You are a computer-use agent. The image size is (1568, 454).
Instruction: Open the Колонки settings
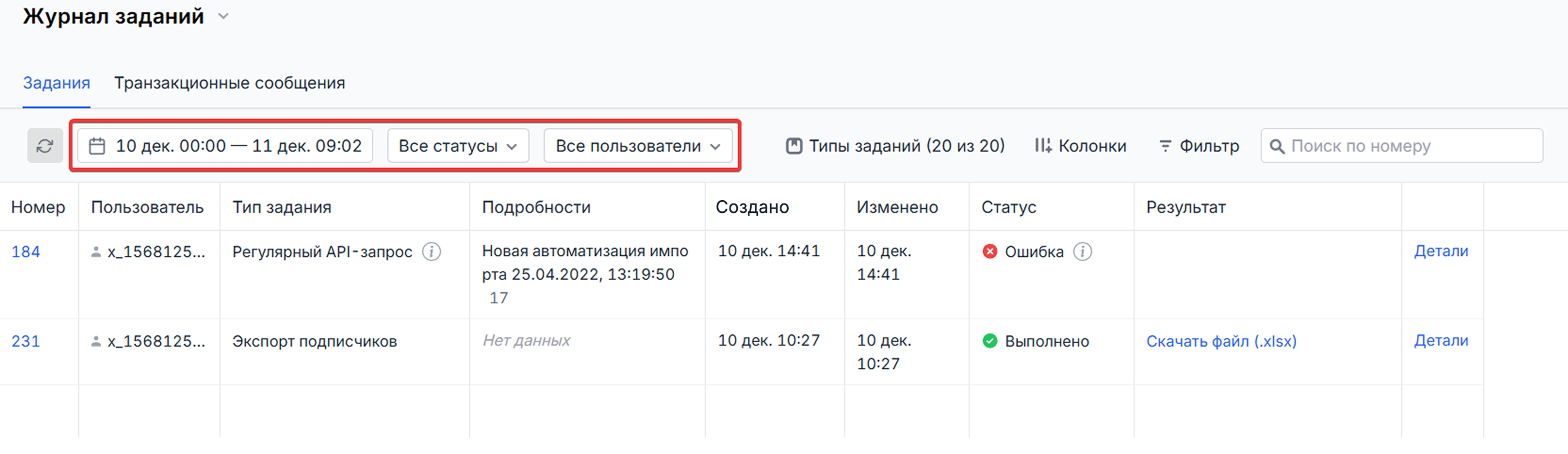(1080, 146)
